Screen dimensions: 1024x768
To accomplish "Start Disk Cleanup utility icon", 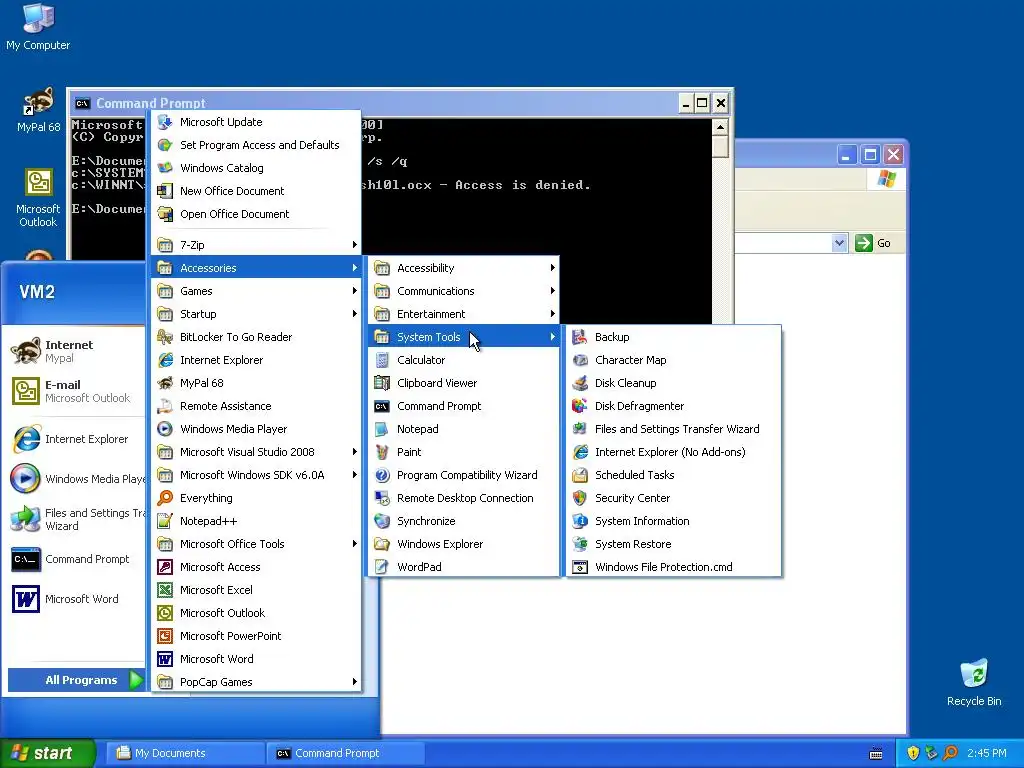I will click(580, 383).
